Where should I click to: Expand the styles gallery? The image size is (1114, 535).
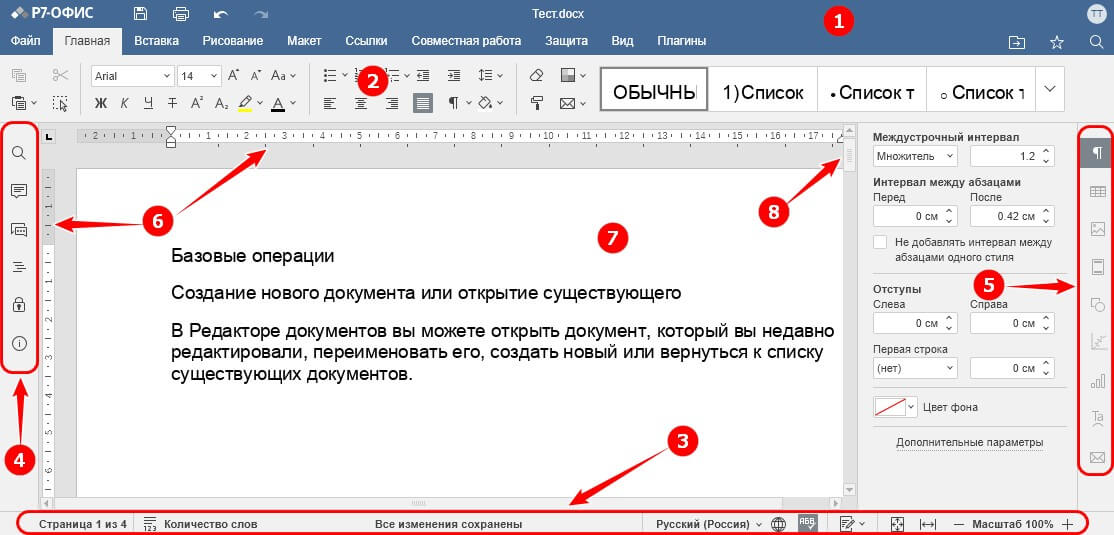tap(1049, 89)
